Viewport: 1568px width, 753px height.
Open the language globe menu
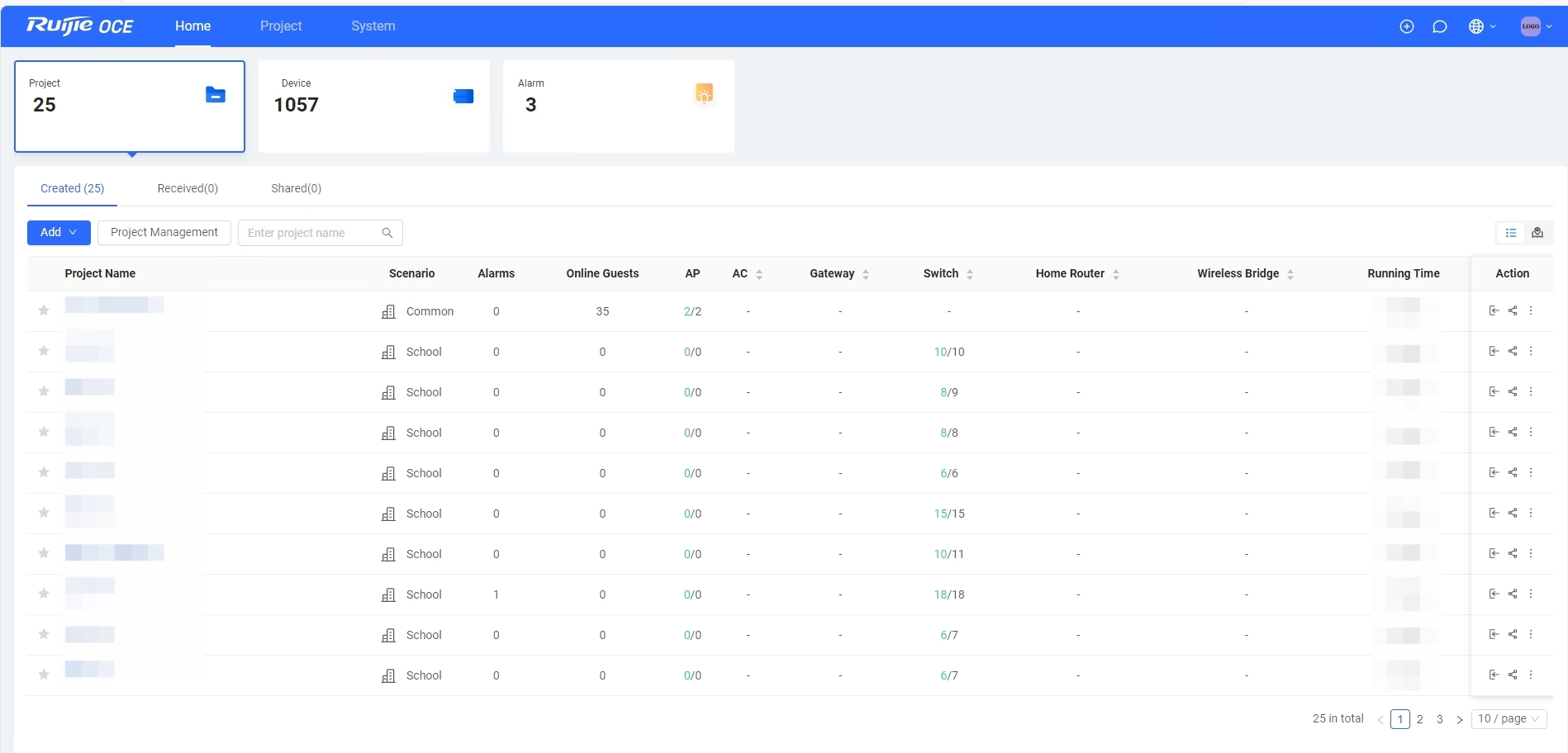(1482, 26)
